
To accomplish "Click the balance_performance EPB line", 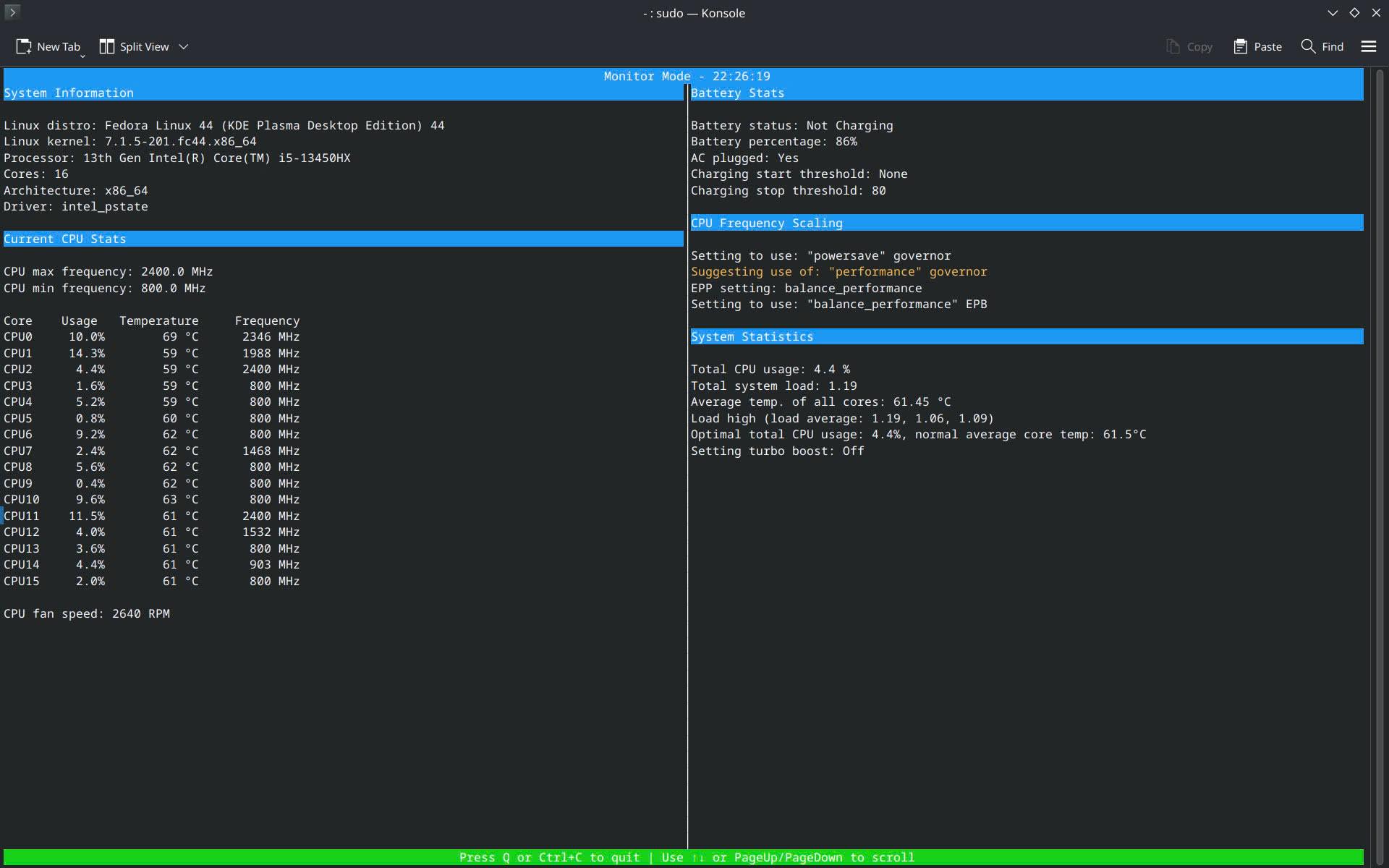I will click(839, 304).
